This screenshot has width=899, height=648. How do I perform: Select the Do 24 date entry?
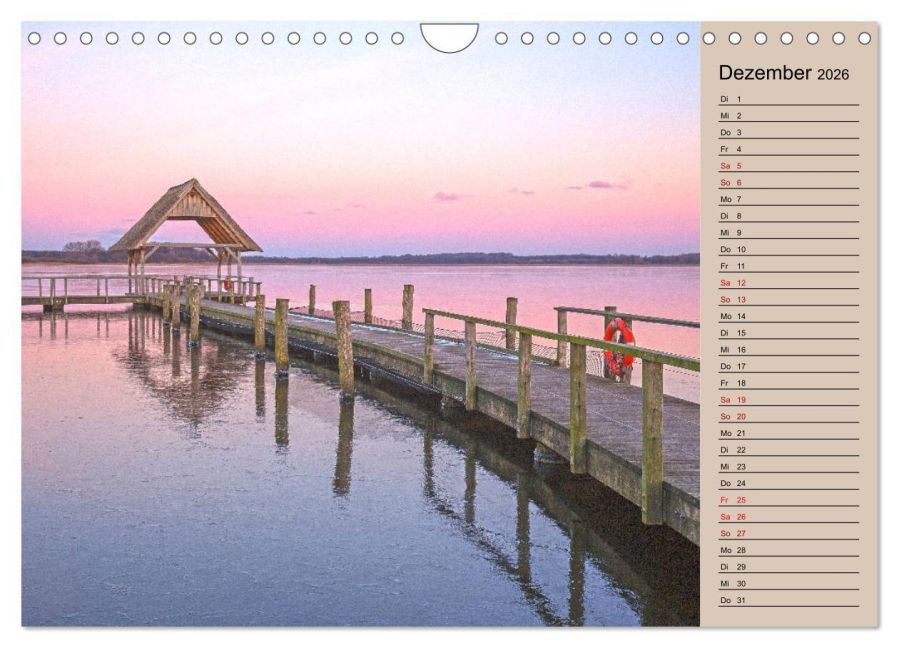pyautogui.click(x=788, y=483)
